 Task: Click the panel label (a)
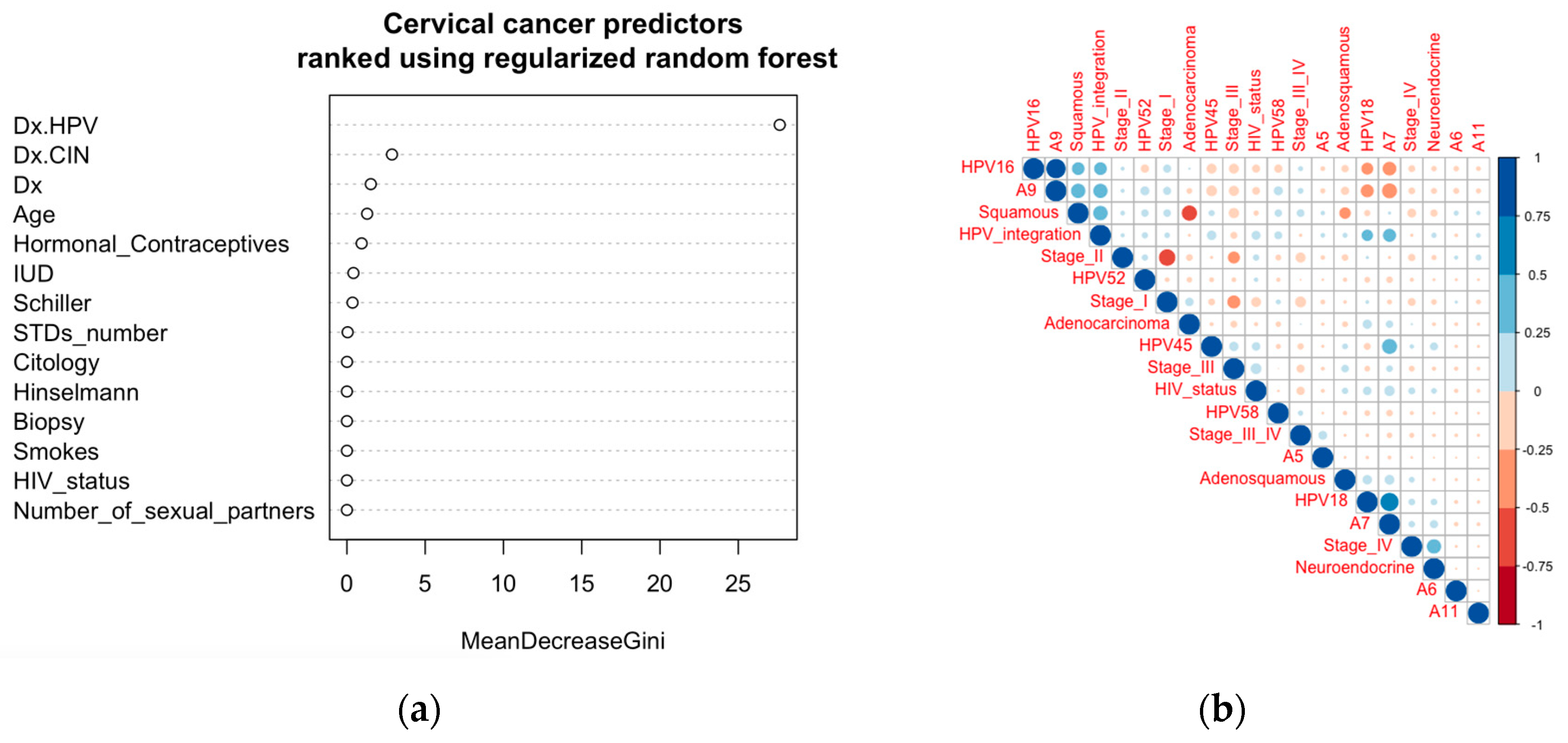pos(419,710)
